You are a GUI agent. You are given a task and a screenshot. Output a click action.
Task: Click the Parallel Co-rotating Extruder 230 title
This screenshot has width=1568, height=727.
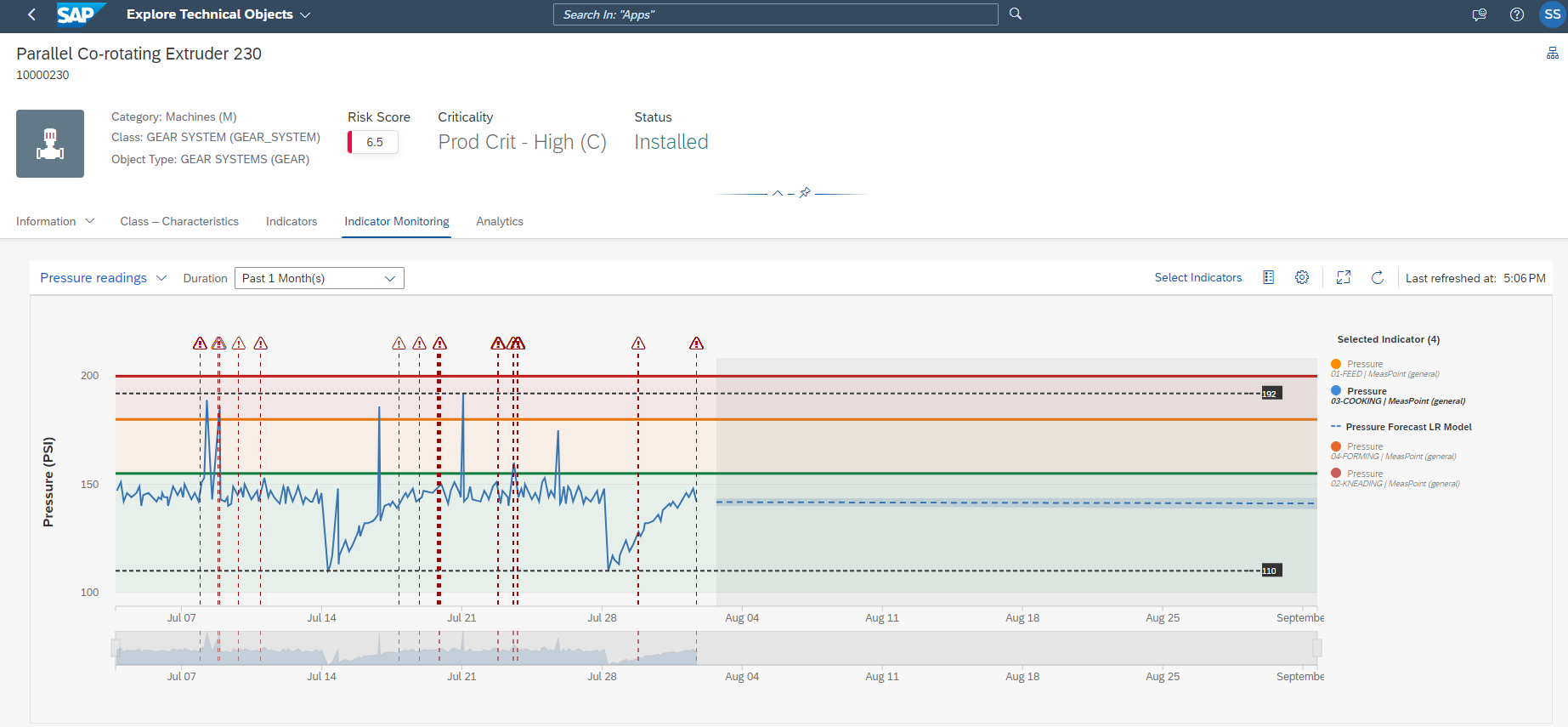(x=139, y=54)
